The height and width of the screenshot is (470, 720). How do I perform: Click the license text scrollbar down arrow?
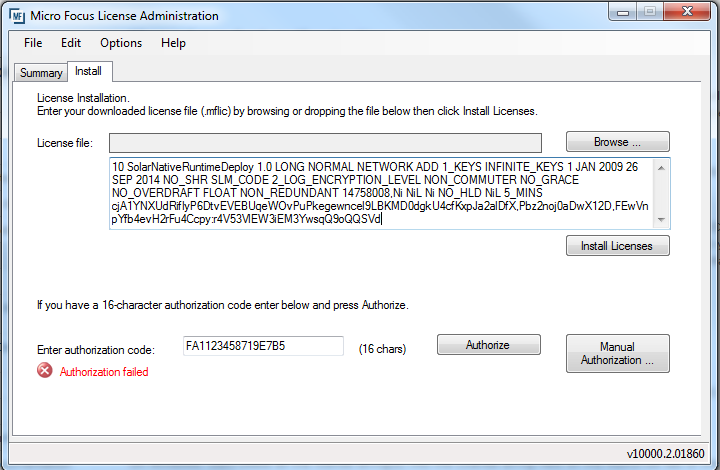[x=660, y=220]
